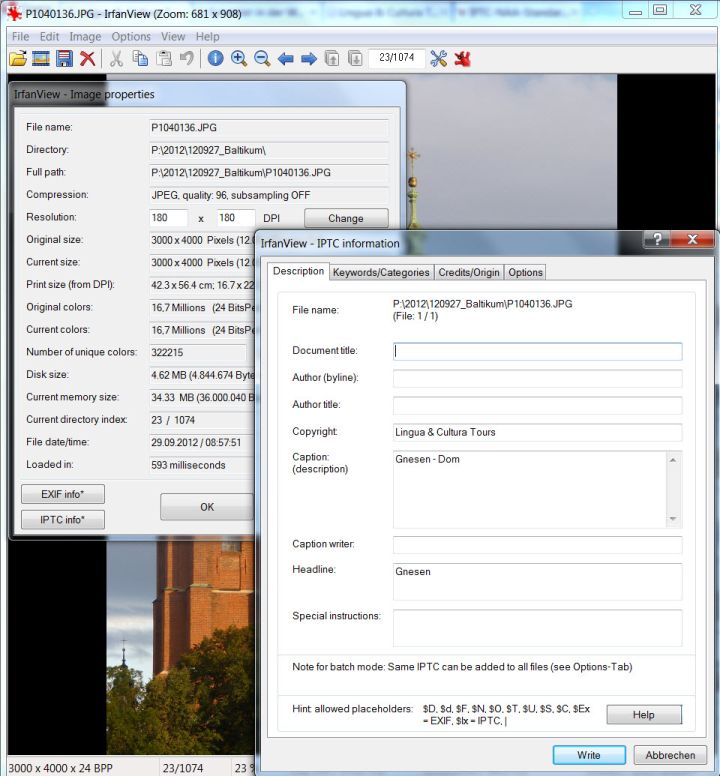The width and height of the screenshot is (720, 776).
Task: Open the Settings wrench-and-screwdriver icon
Action: point(438,58)
